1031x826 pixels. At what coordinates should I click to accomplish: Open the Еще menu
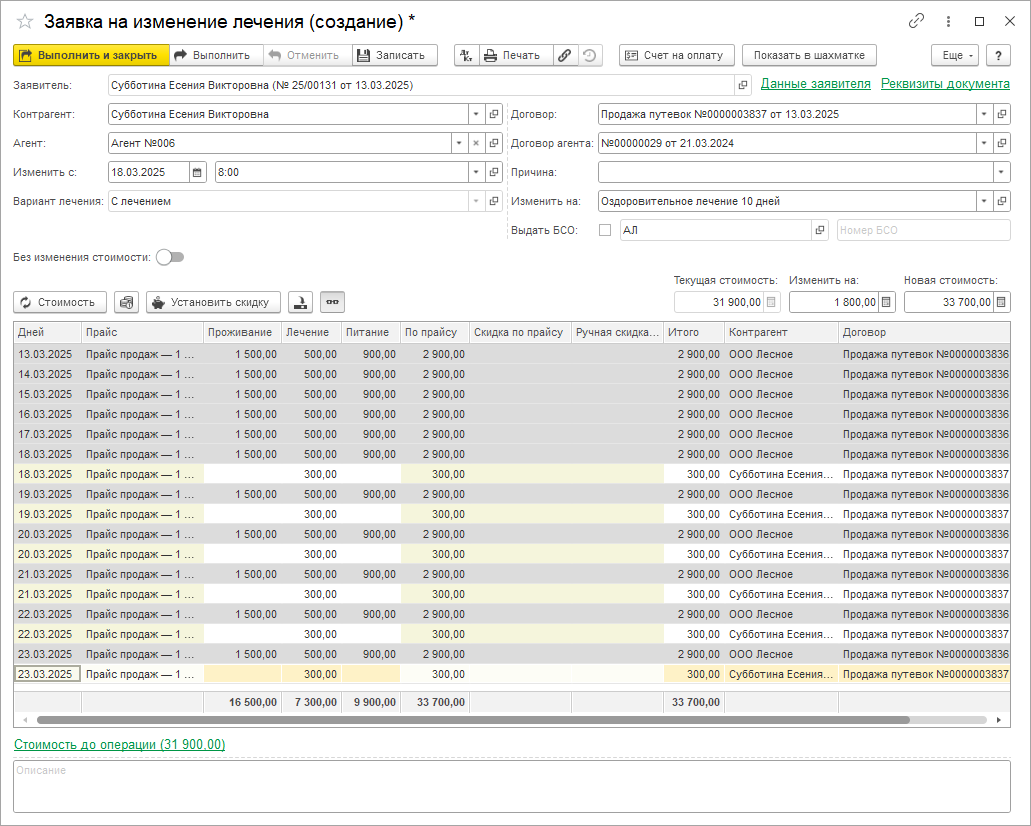tap(954, 56)
